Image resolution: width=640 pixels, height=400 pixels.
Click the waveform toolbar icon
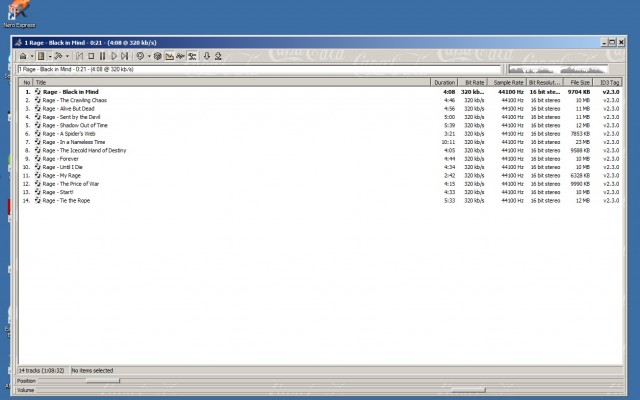180,56
